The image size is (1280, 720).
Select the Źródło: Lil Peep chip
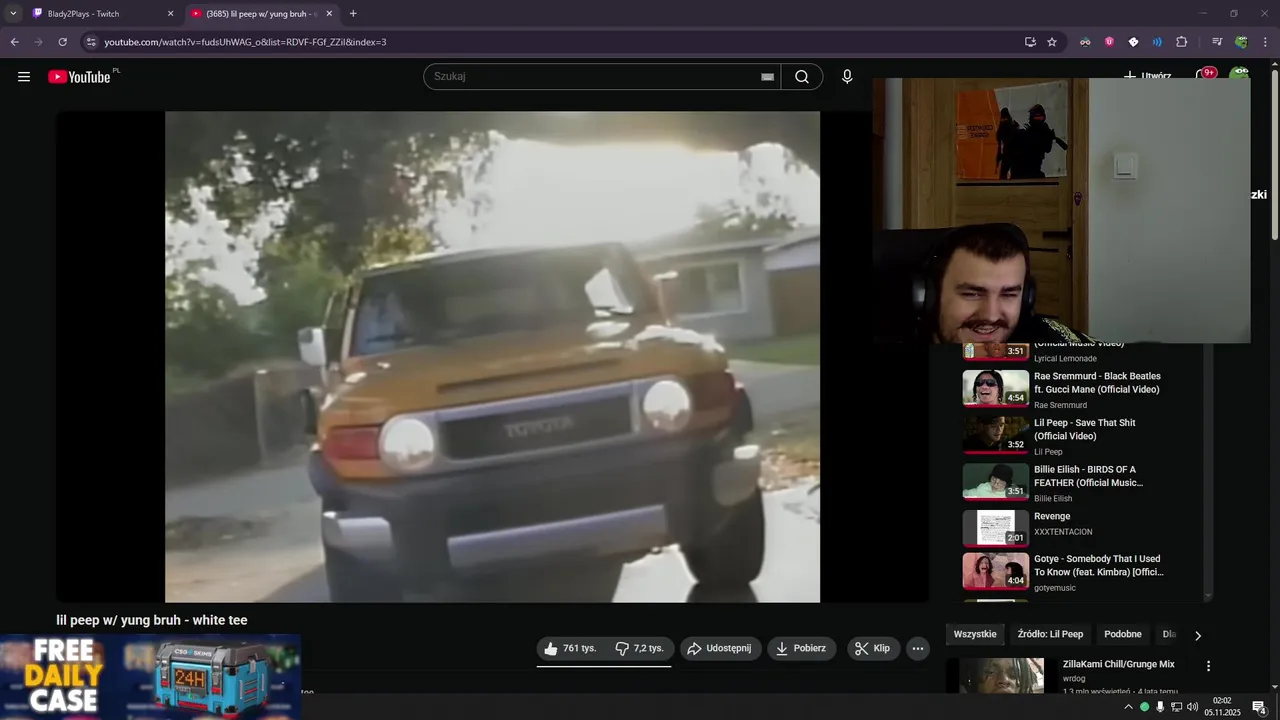(1050, 634)
